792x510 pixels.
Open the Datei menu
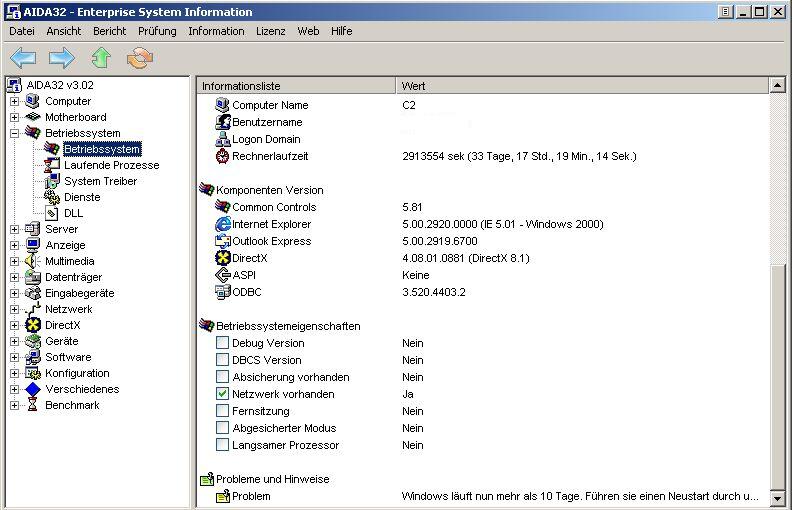tap(22, 31)
